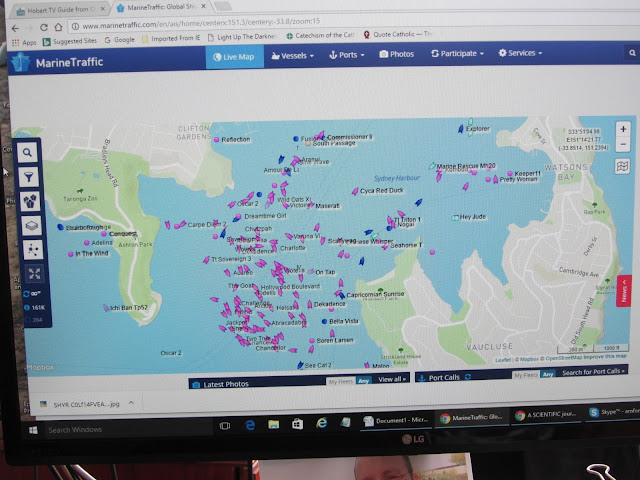
Task: Click the Soren Larsen vessel marker
Action: click(x=312, y=340)
